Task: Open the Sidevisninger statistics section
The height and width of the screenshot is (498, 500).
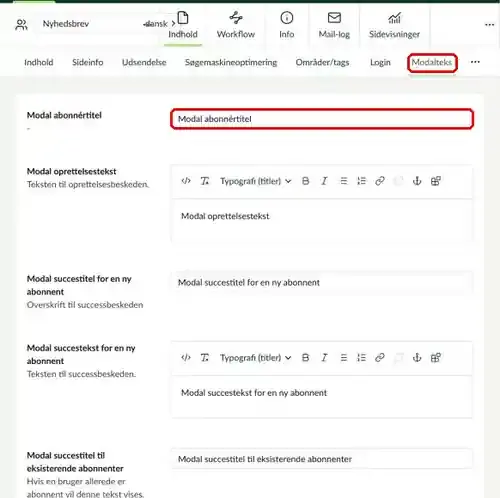Action: click(x=394, y=25)
